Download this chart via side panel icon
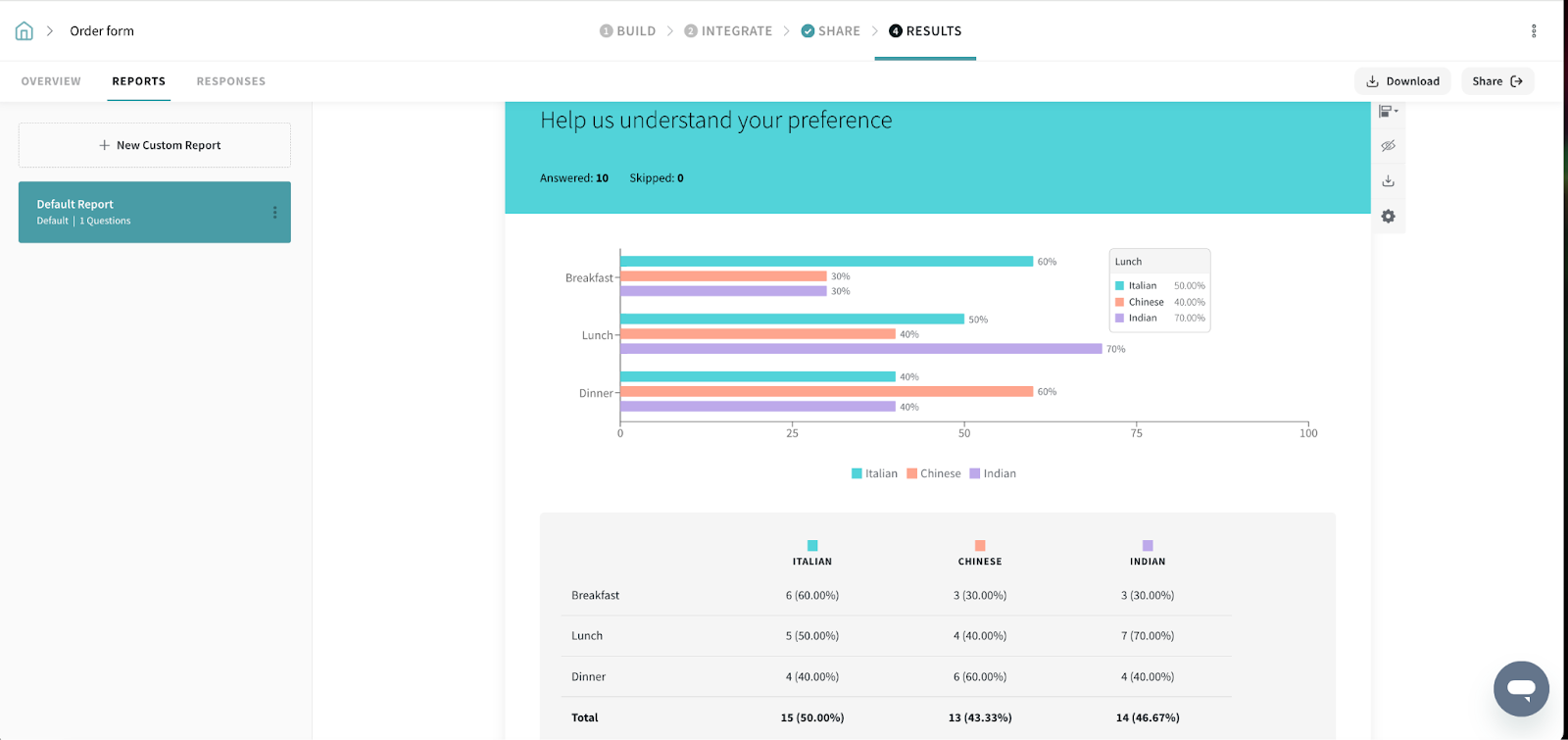Viewport: 1568px width, 740px height. pyautogui.click(x=1388, y=181)
